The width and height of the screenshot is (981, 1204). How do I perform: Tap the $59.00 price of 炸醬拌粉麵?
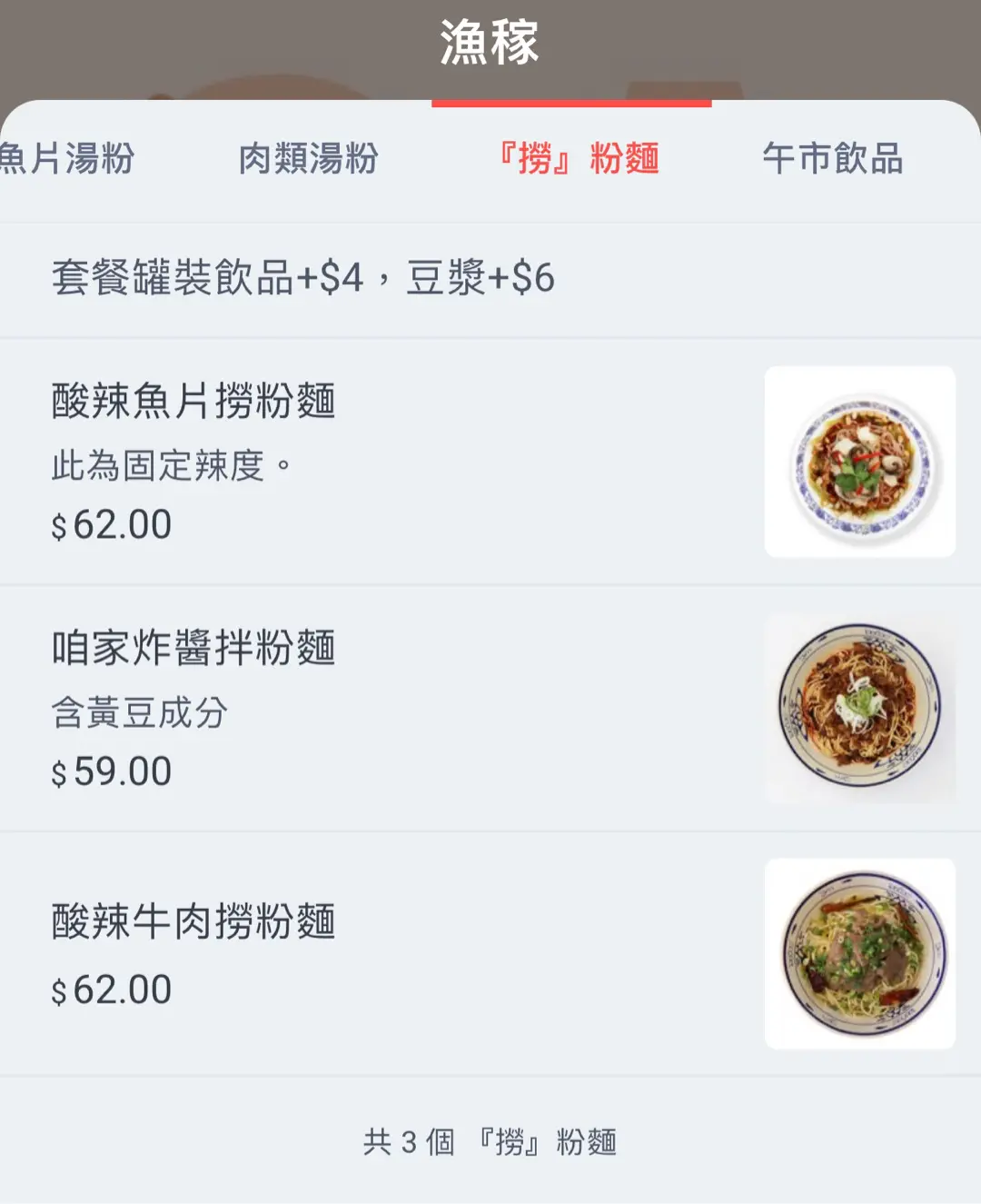(x=111, y=772)
